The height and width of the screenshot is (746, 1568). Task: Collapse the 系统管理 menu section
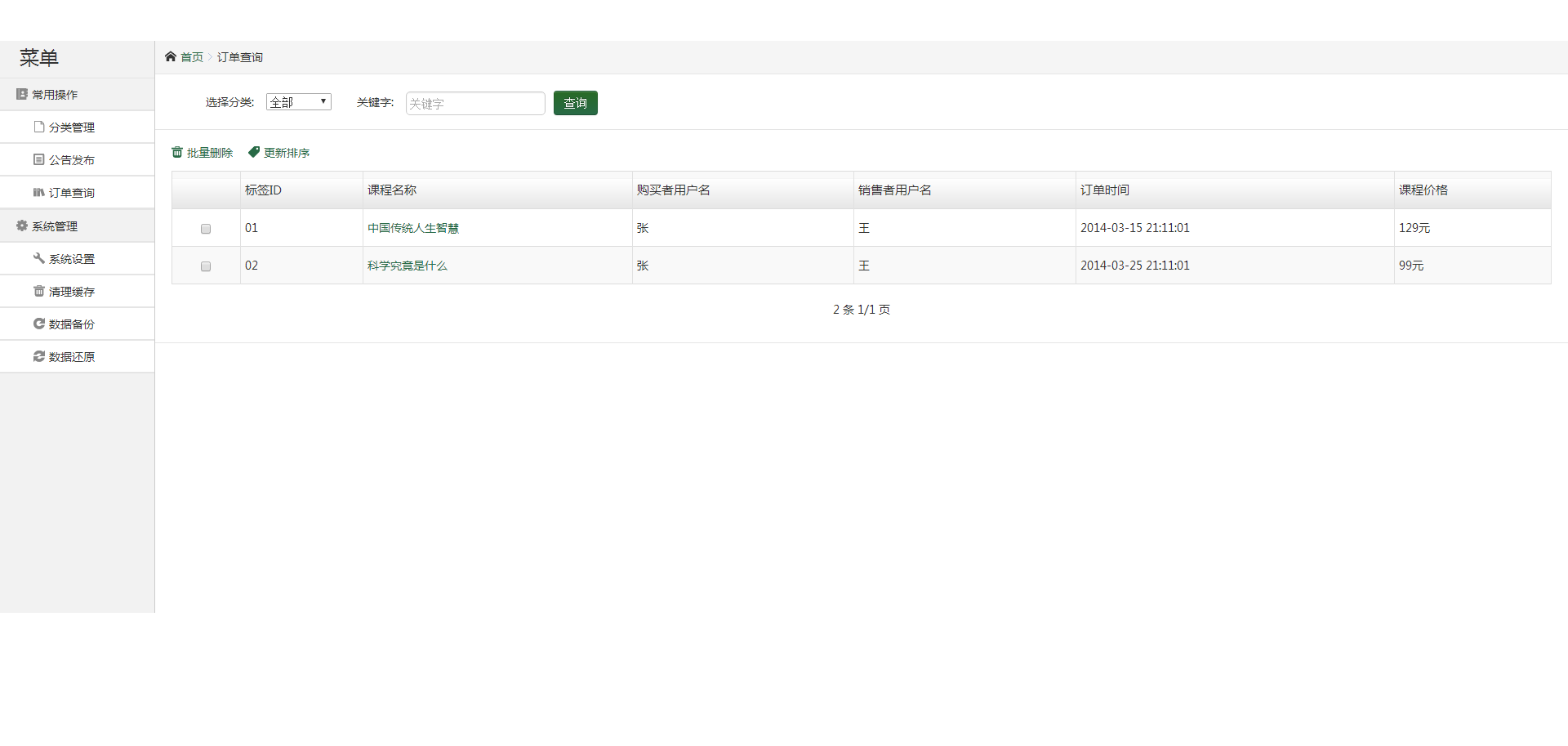78,226
